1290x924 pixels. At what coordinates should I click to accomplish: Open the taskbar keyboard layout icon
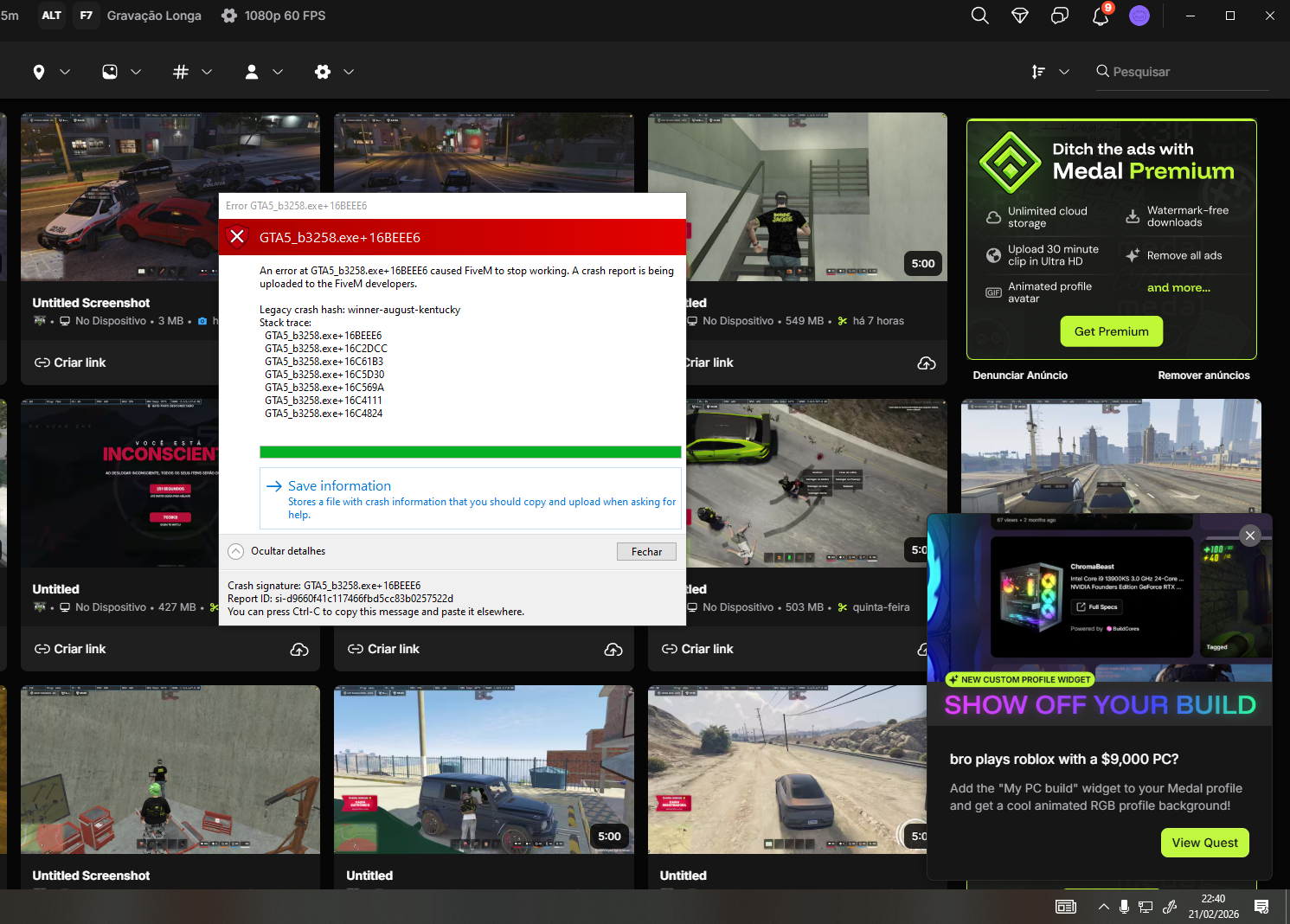(1066, 907)
